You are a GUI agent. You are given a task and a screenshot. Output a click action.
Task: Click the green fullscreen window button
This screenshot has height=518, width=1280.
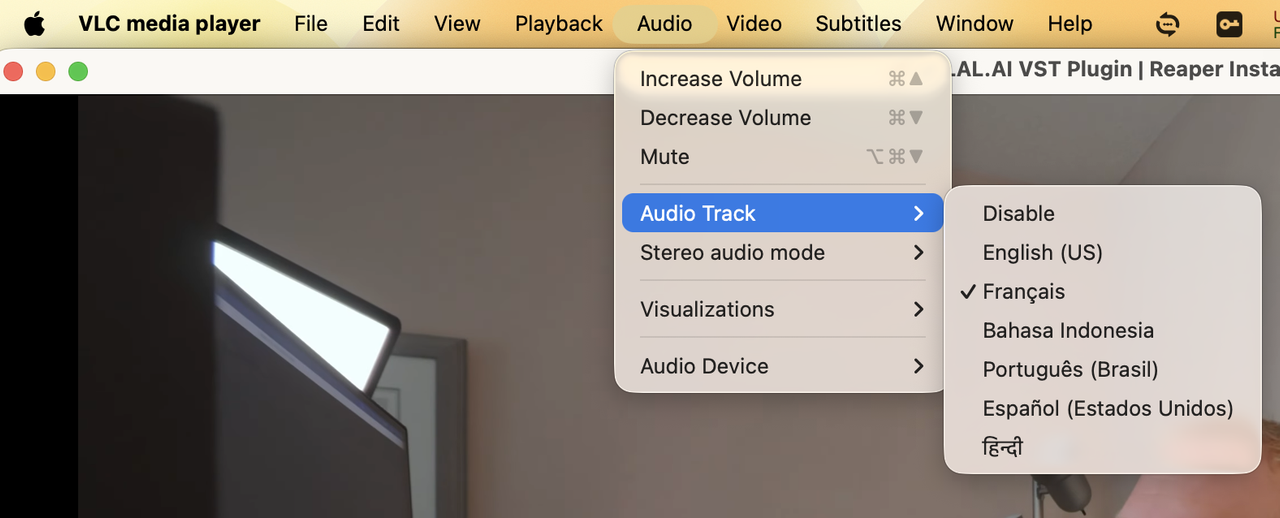(x=78, y=71)
